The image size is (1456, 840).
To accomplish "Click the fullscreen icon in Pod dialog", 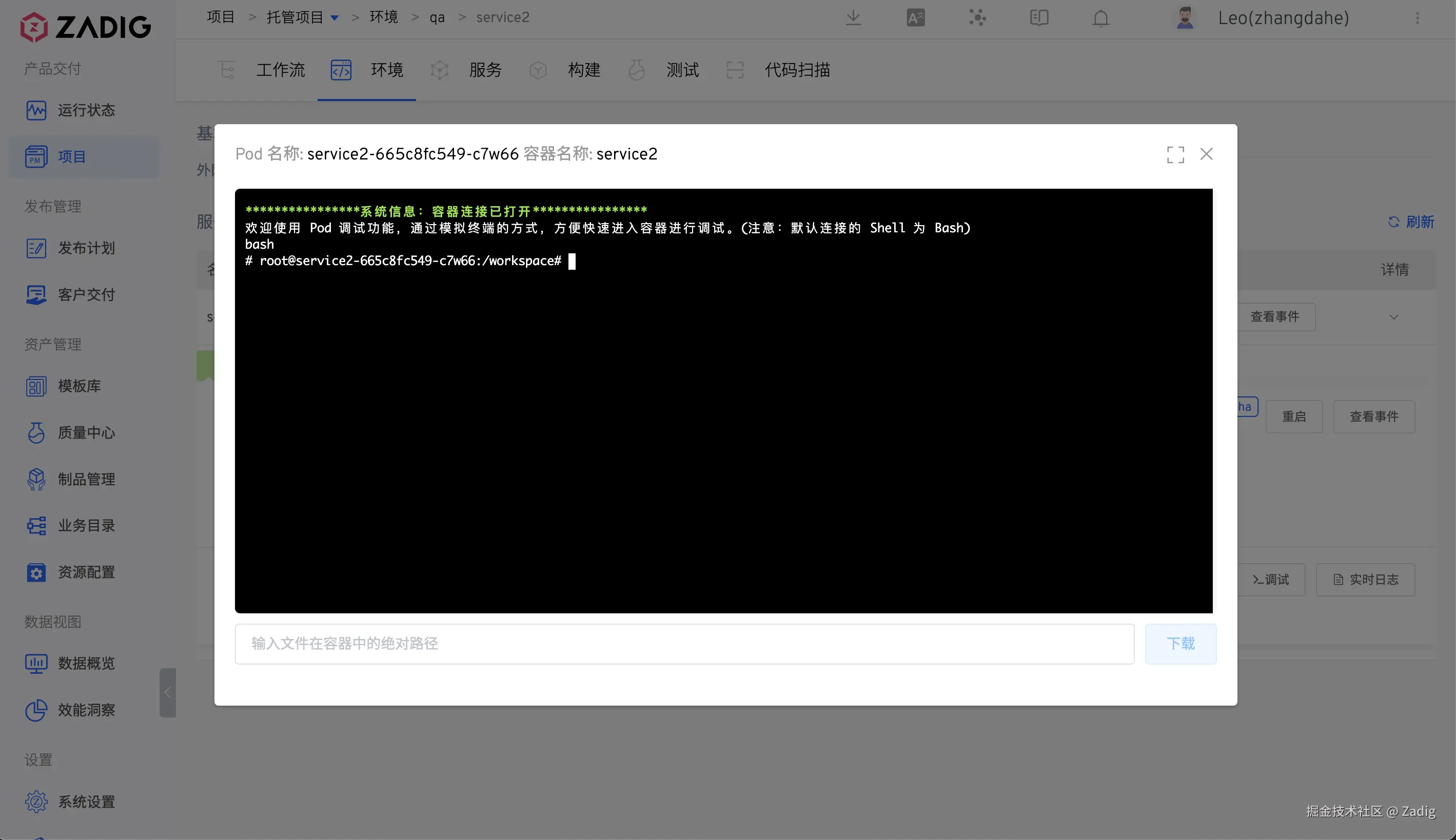I will pyautogui.click(x=1175, y=155).
